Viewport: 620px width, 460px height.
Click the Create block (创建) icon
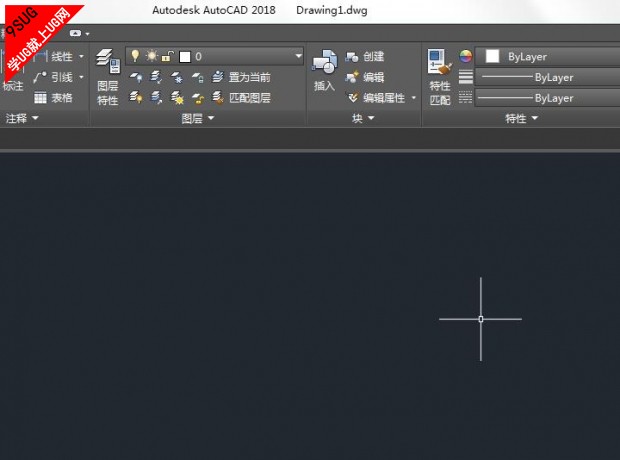tap(352, 57)
